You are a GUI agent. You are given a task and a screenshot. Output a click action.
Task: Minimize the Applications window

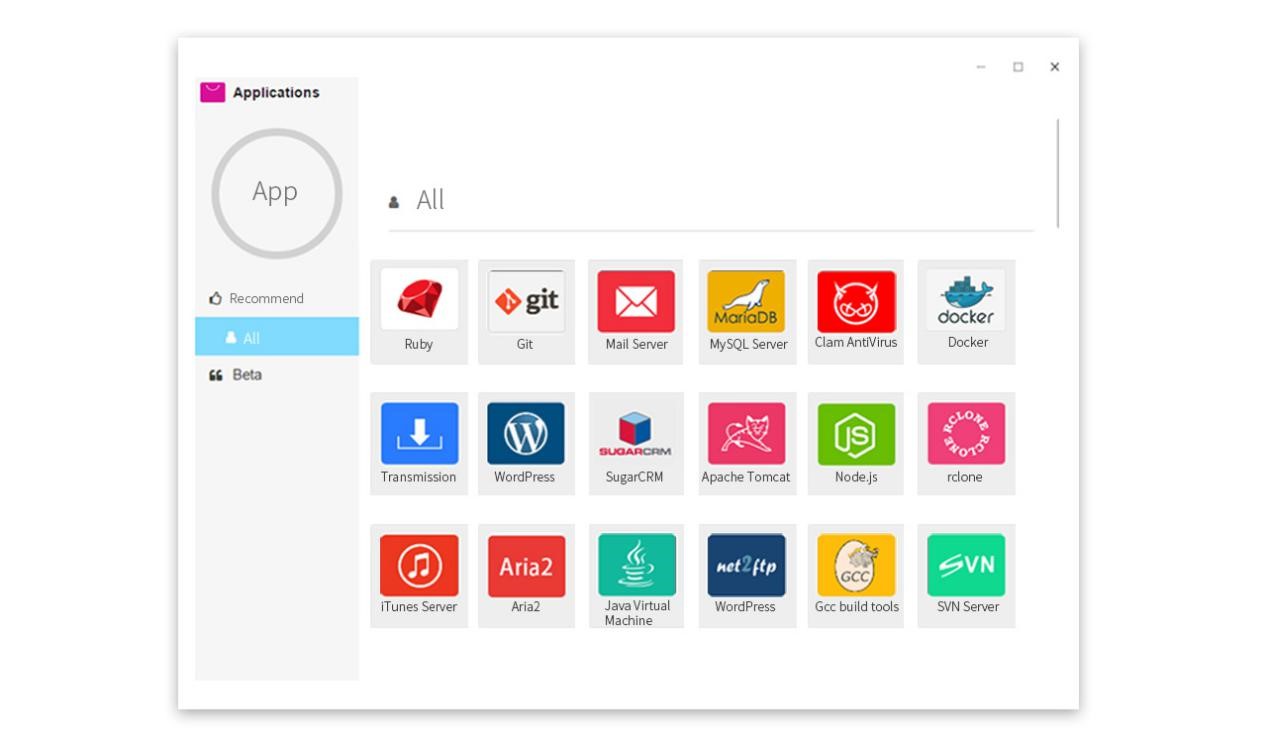click(x=981, y=67)
